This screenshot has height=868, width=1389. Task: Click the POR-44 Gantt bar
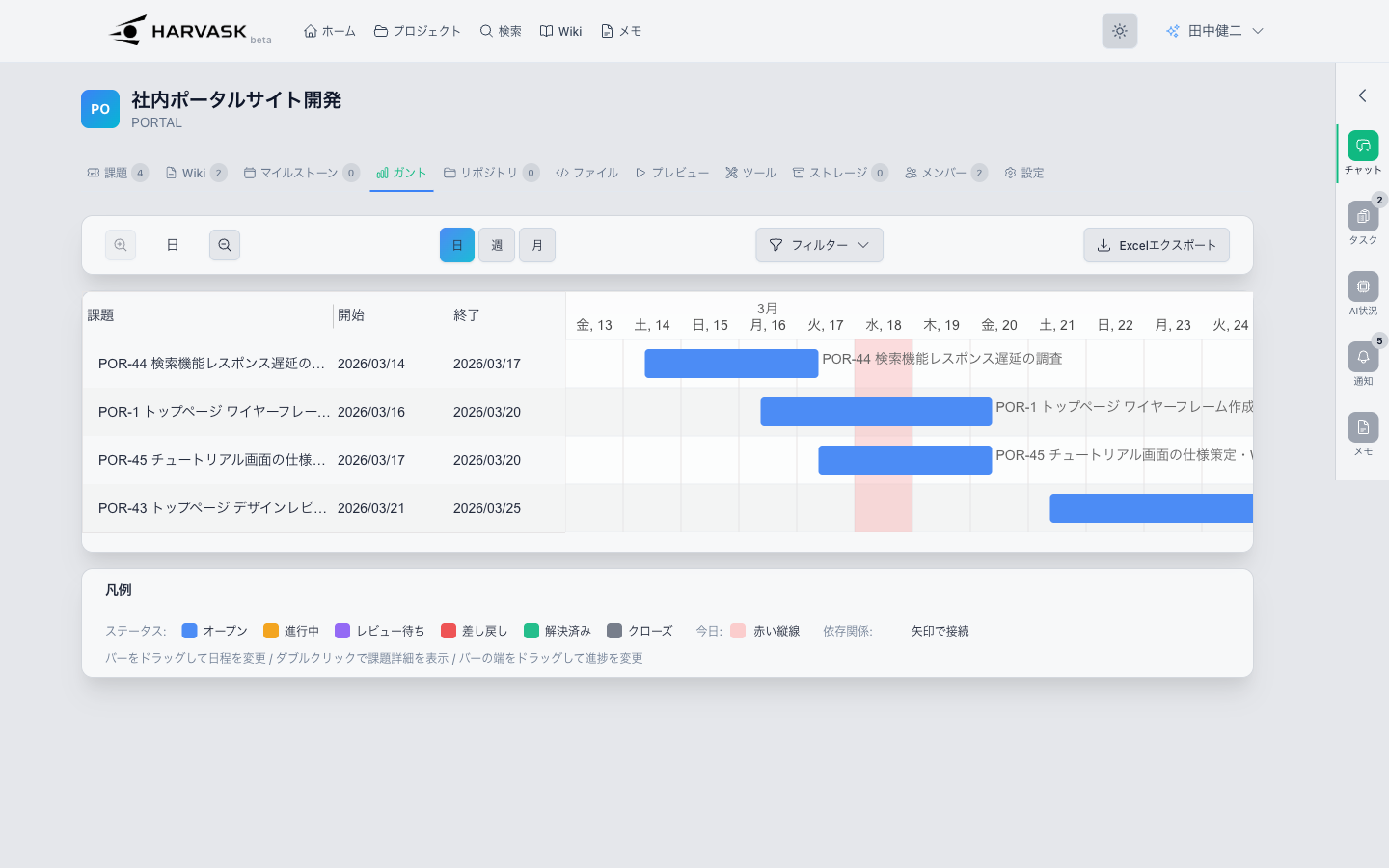click(731, 364)
